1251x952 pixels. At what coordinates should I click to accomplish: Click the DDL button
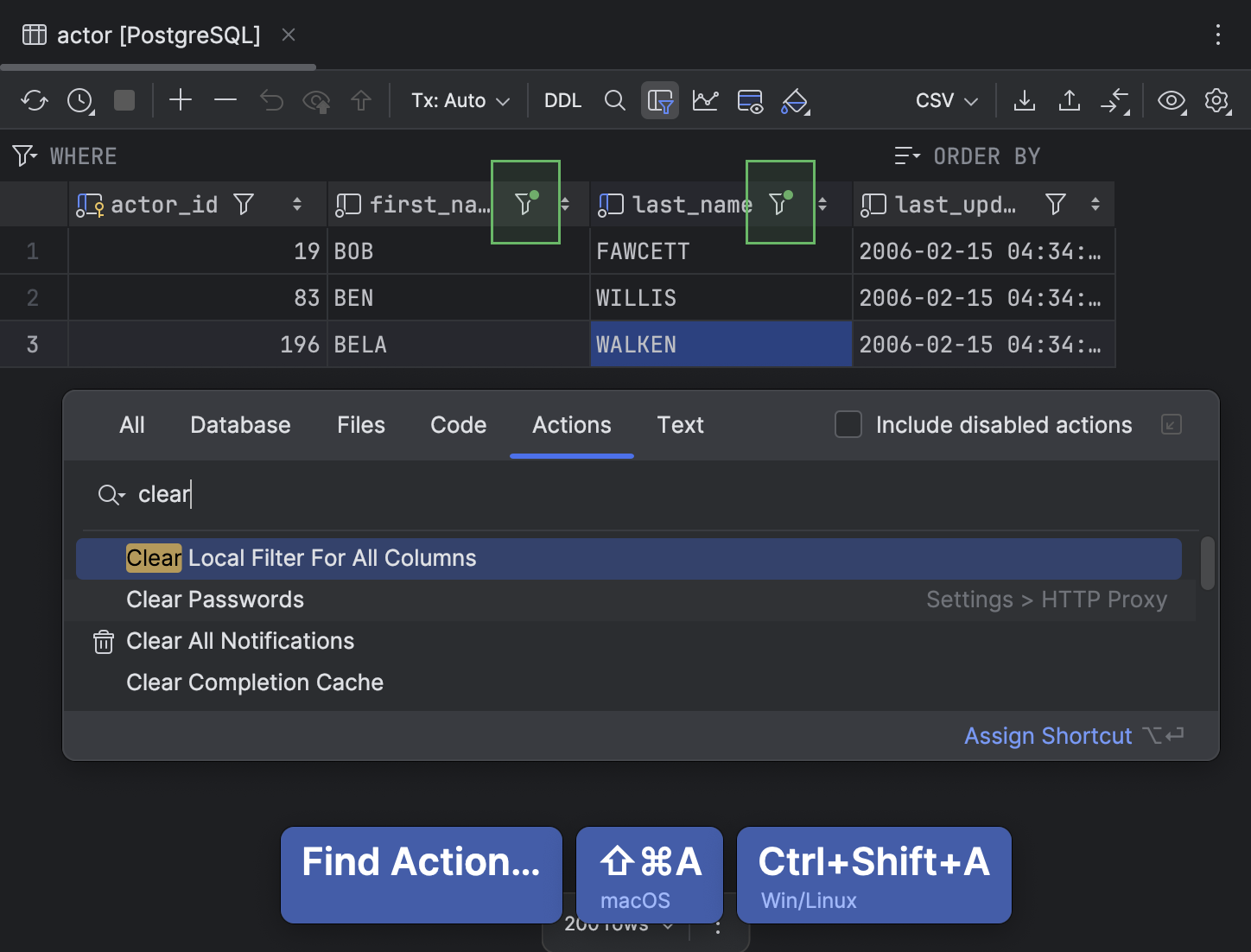(x=562, y=100)
